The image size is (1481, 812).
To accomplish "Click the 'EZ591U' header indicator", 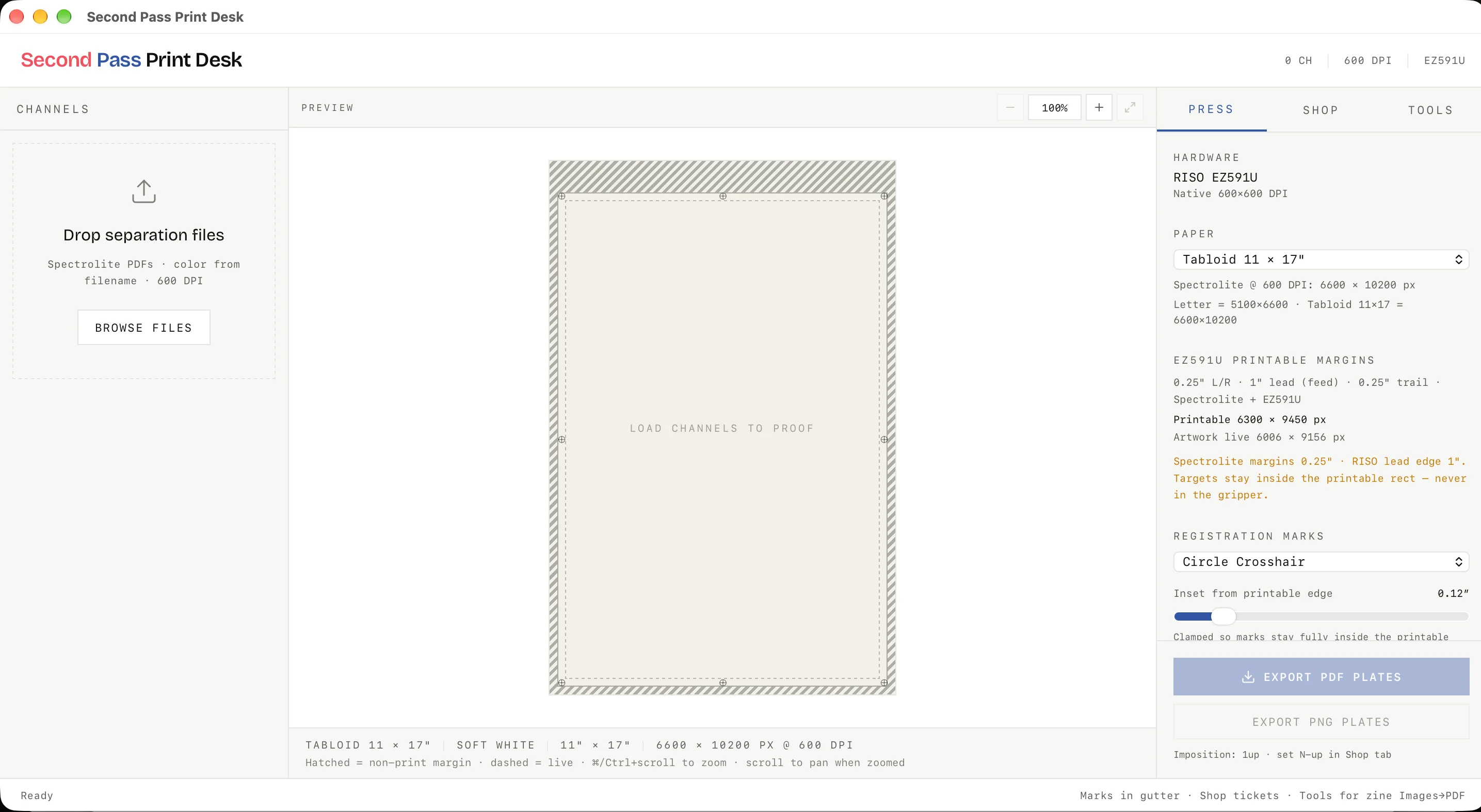I will click(x=1444, y=60).
